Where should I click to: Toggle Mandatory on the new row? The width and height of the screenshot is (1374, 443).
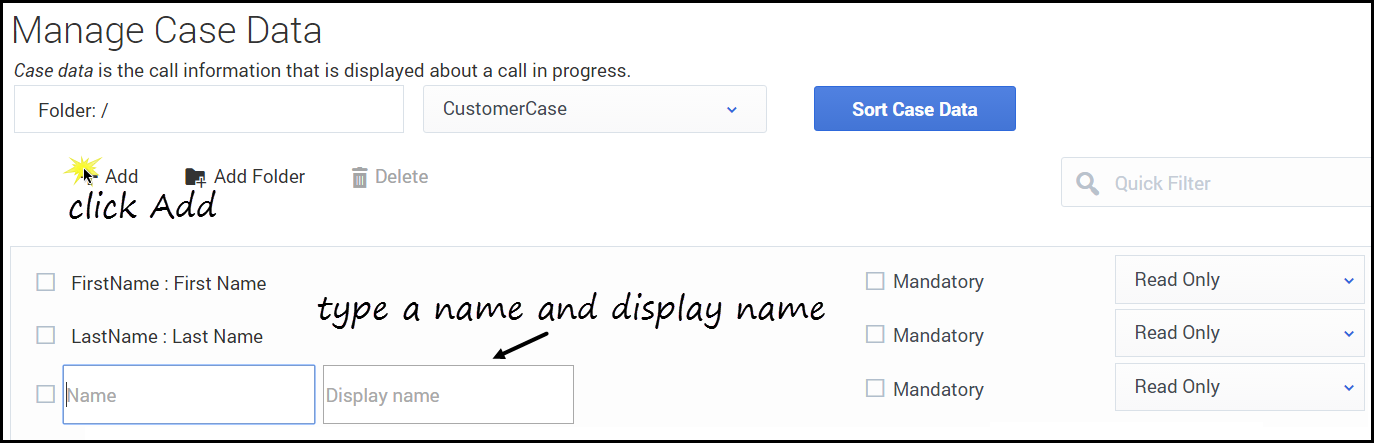coord(875,388)
